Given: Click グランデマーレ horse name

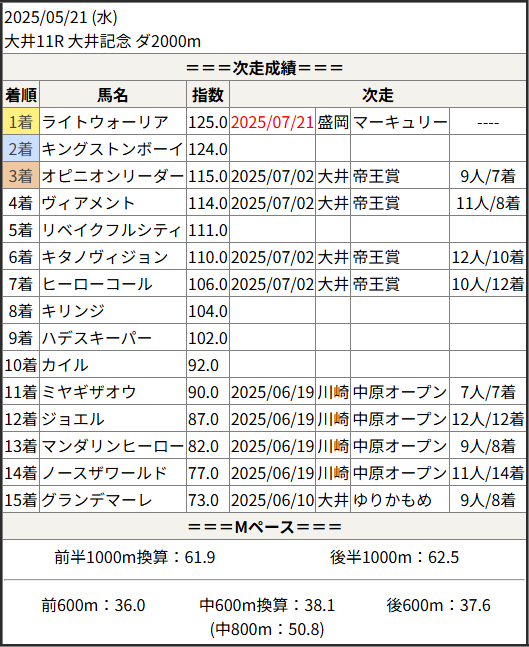Looking at the screenshot, I should pyautogui.click(x=97, y=500).
